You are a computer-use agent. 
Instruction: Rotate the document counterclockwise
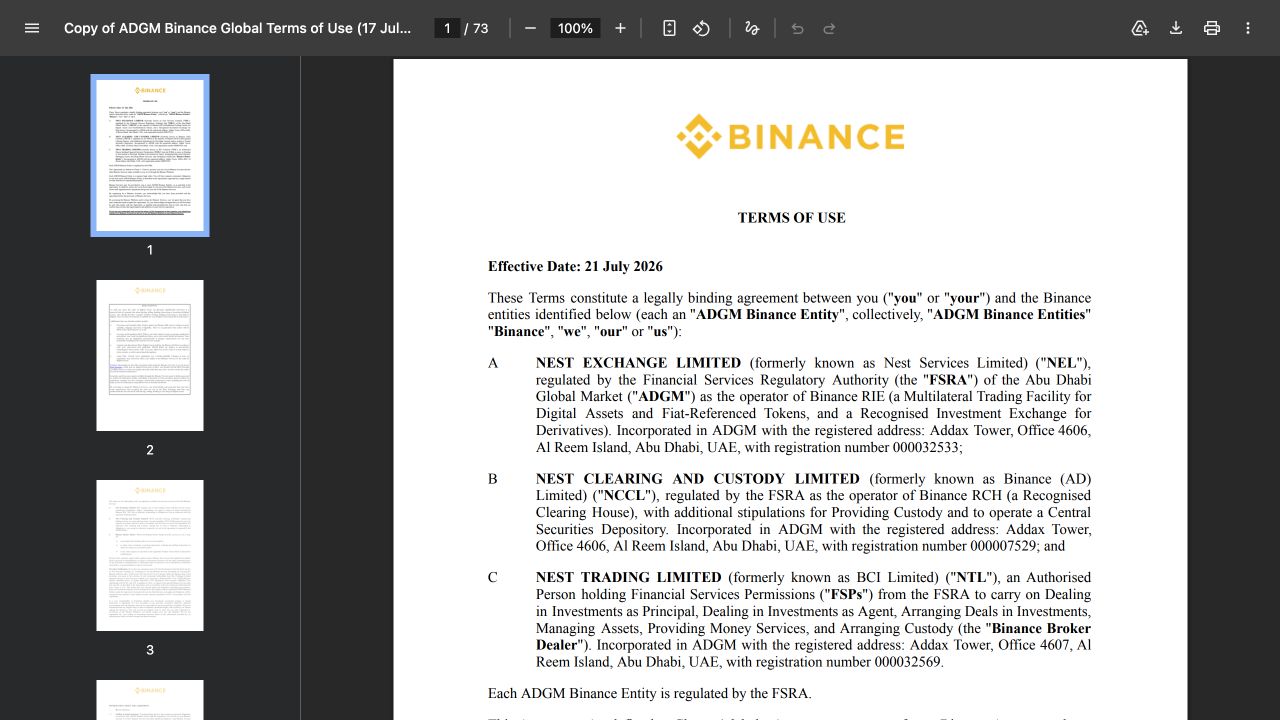(702, 28)
